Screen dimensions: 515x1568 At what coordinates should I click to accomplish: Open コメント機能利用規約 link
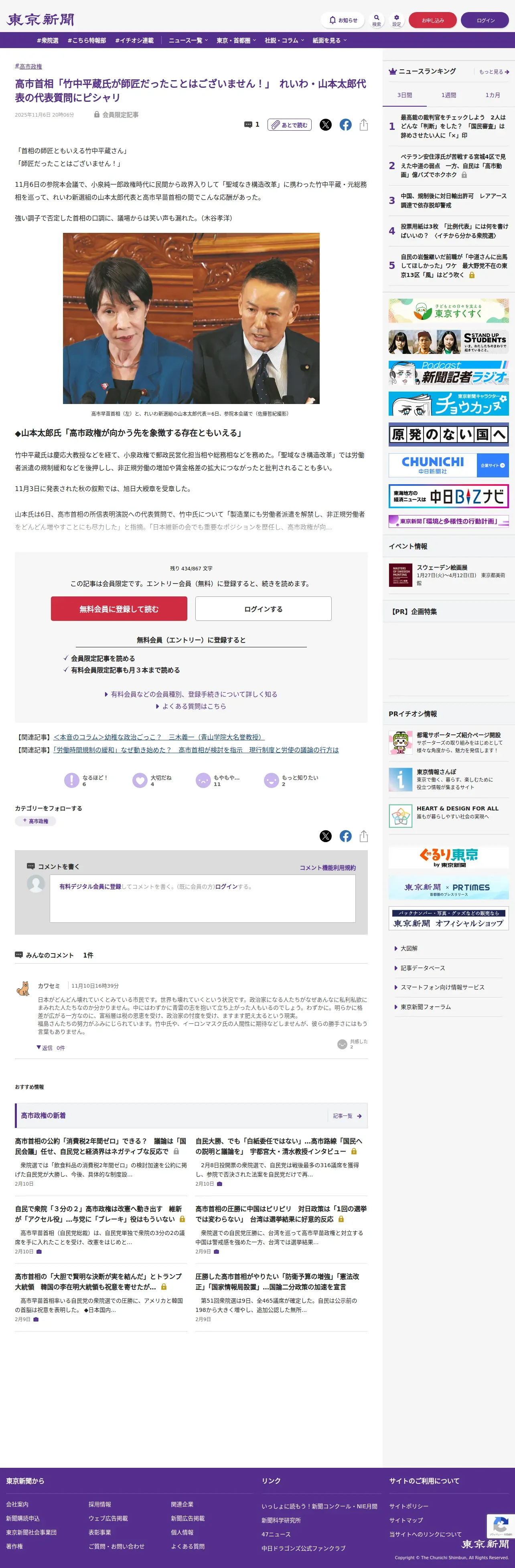point(327,867)
